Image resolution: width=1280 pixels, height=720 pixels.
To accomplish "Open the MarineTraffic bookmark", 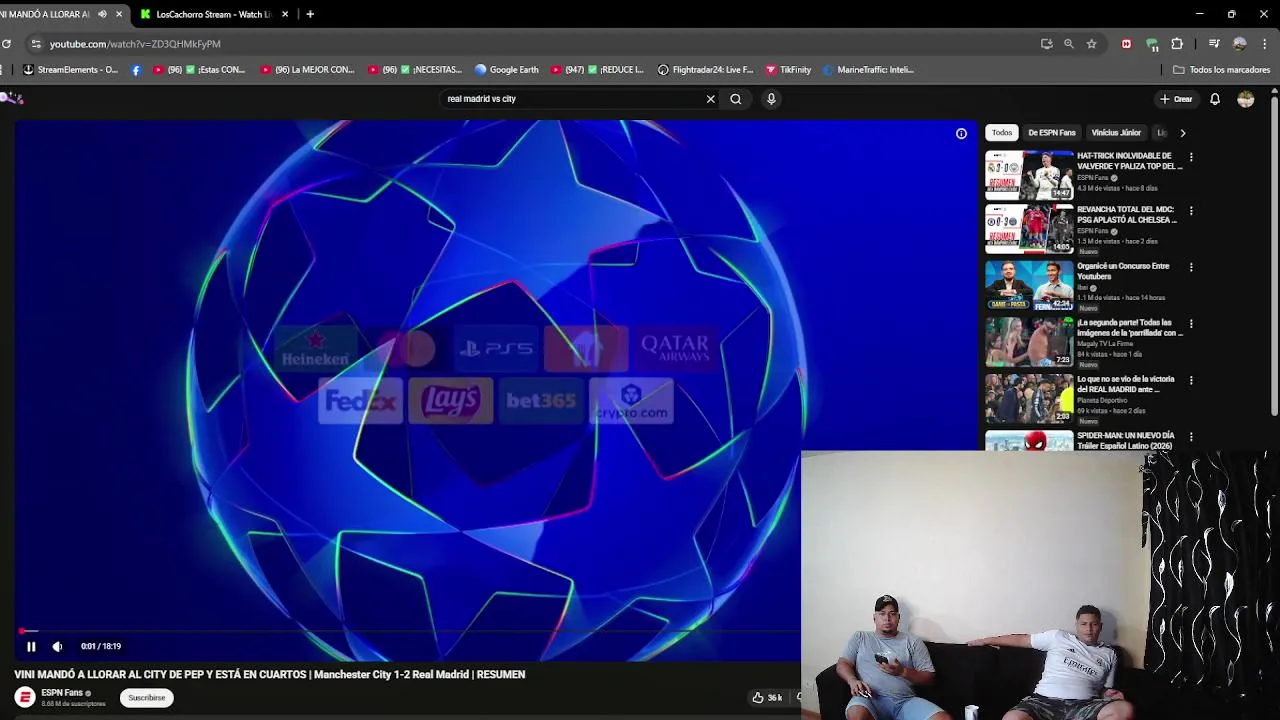I will [x=868, y=70].
